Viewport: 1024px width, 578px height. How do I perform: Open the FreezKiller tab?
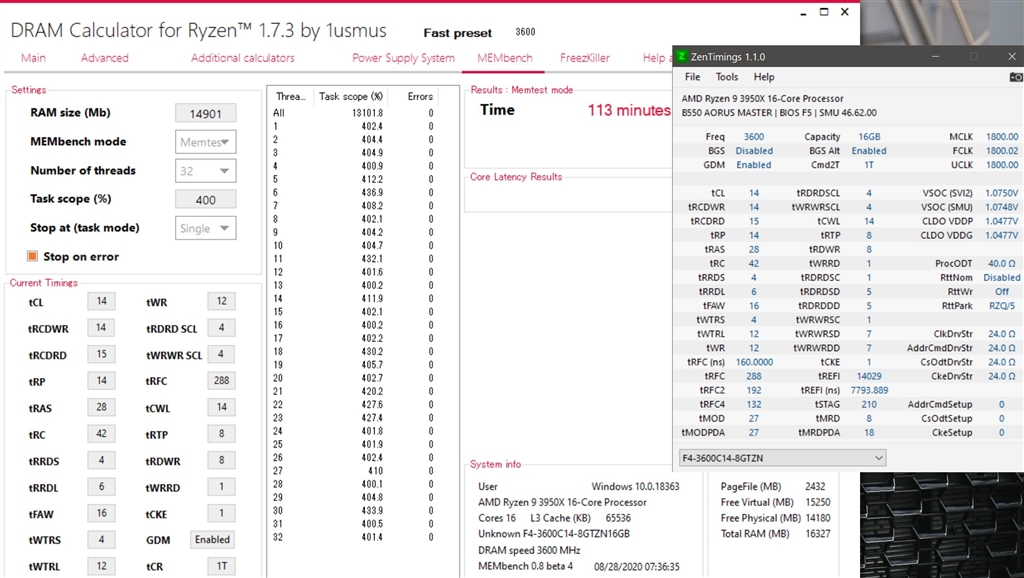[x=584, y=57]
